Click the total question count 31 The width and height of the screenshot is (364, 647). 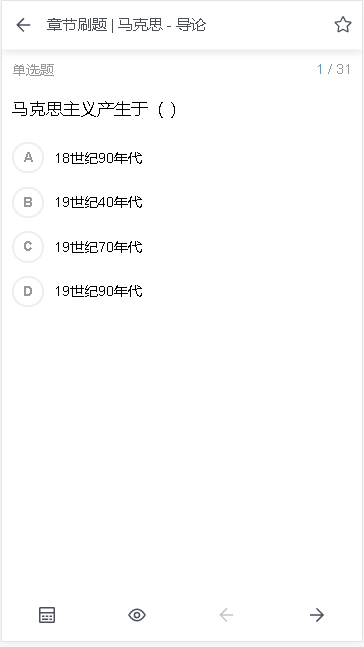(x=343, y=69)
